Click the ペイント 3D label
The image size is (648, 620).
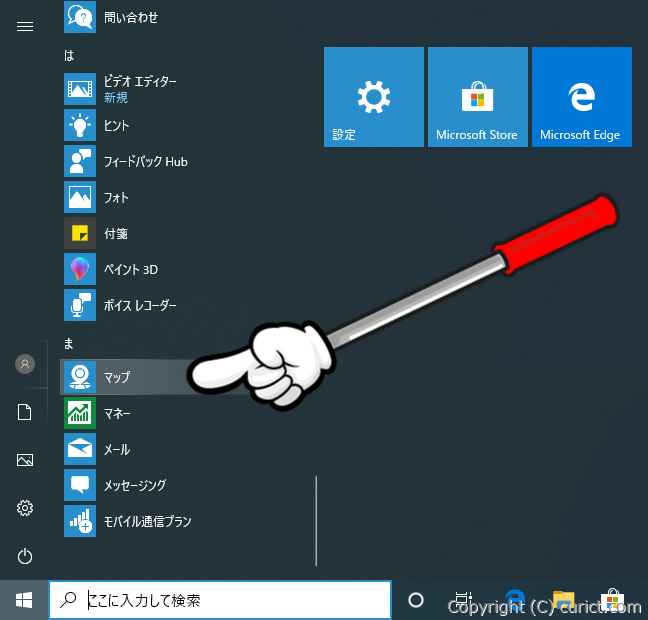(x=131, y=269)
